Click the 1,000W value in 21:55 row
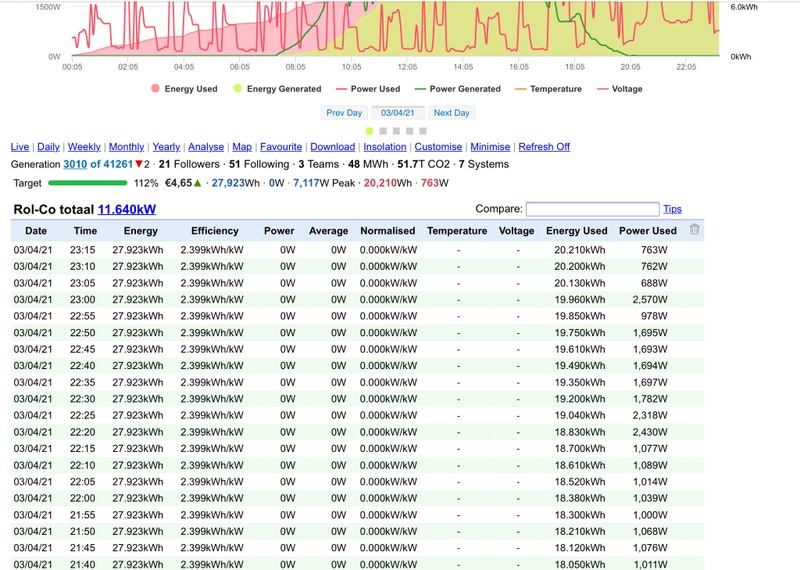Viewport: 800px width, 570px height. point(650,515)
